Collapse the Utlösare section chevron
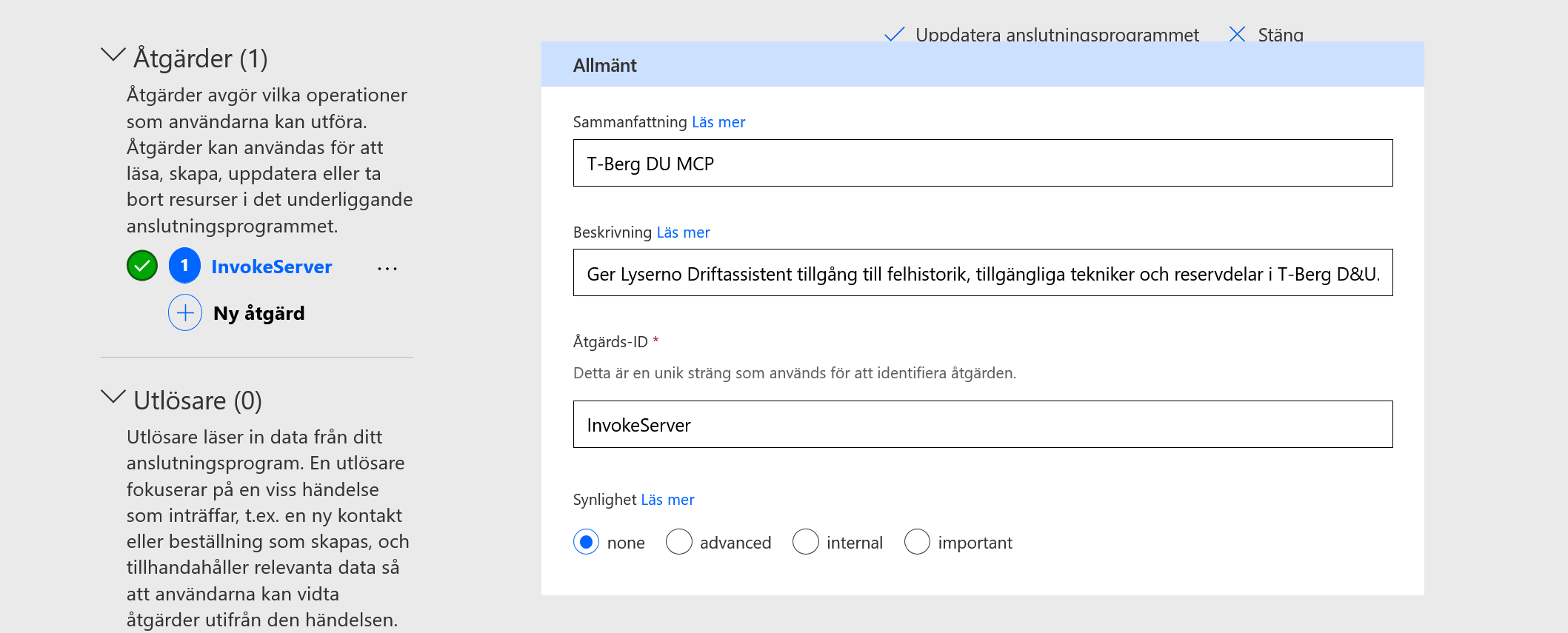This screenshot has height=633, width=1568. tap(113, 397)
